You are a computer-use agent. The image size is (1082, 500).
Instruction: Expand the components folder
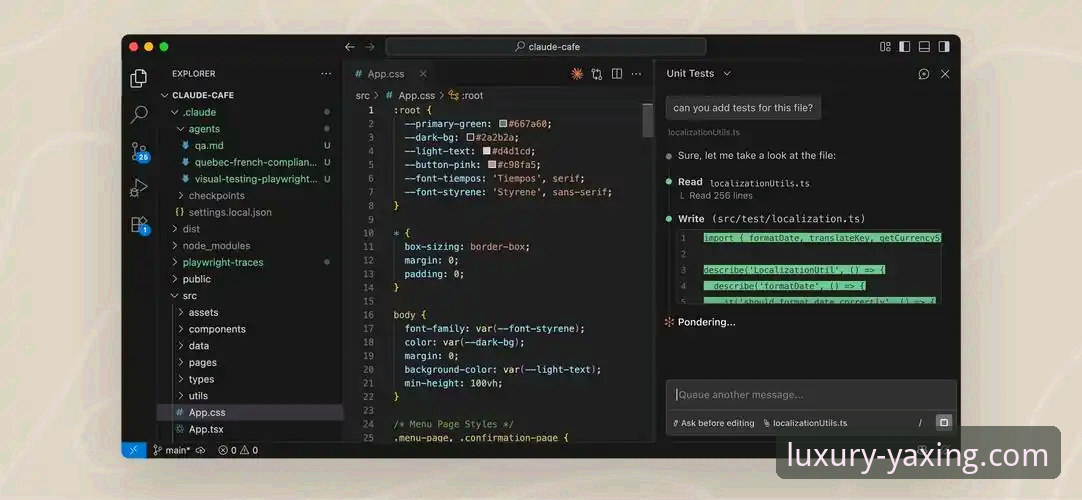click(216, 329)
